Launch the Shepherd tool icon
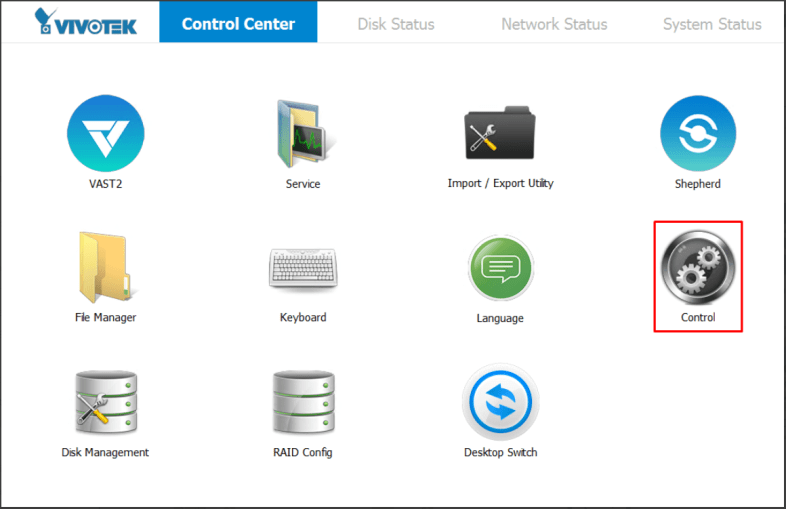 [697, 133]
